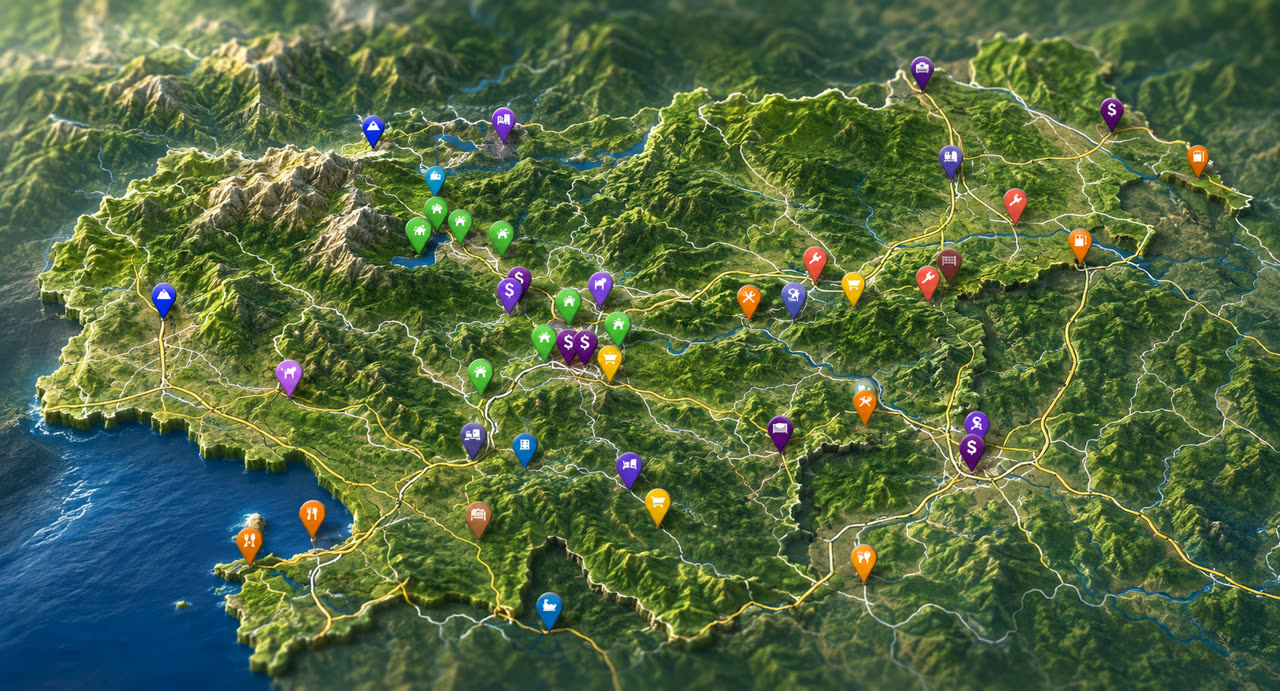
Task: Click the blue mountain pin beside the rocky peaks
Action: pos(373,130)
